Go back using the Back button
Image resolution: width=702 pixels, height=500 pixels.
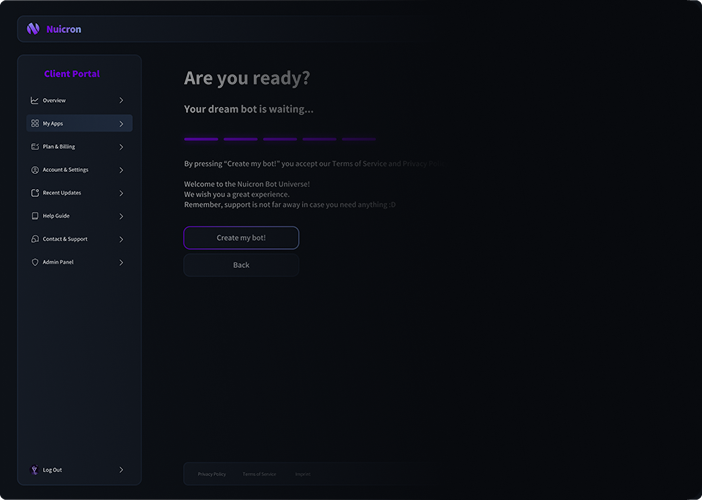241,265
